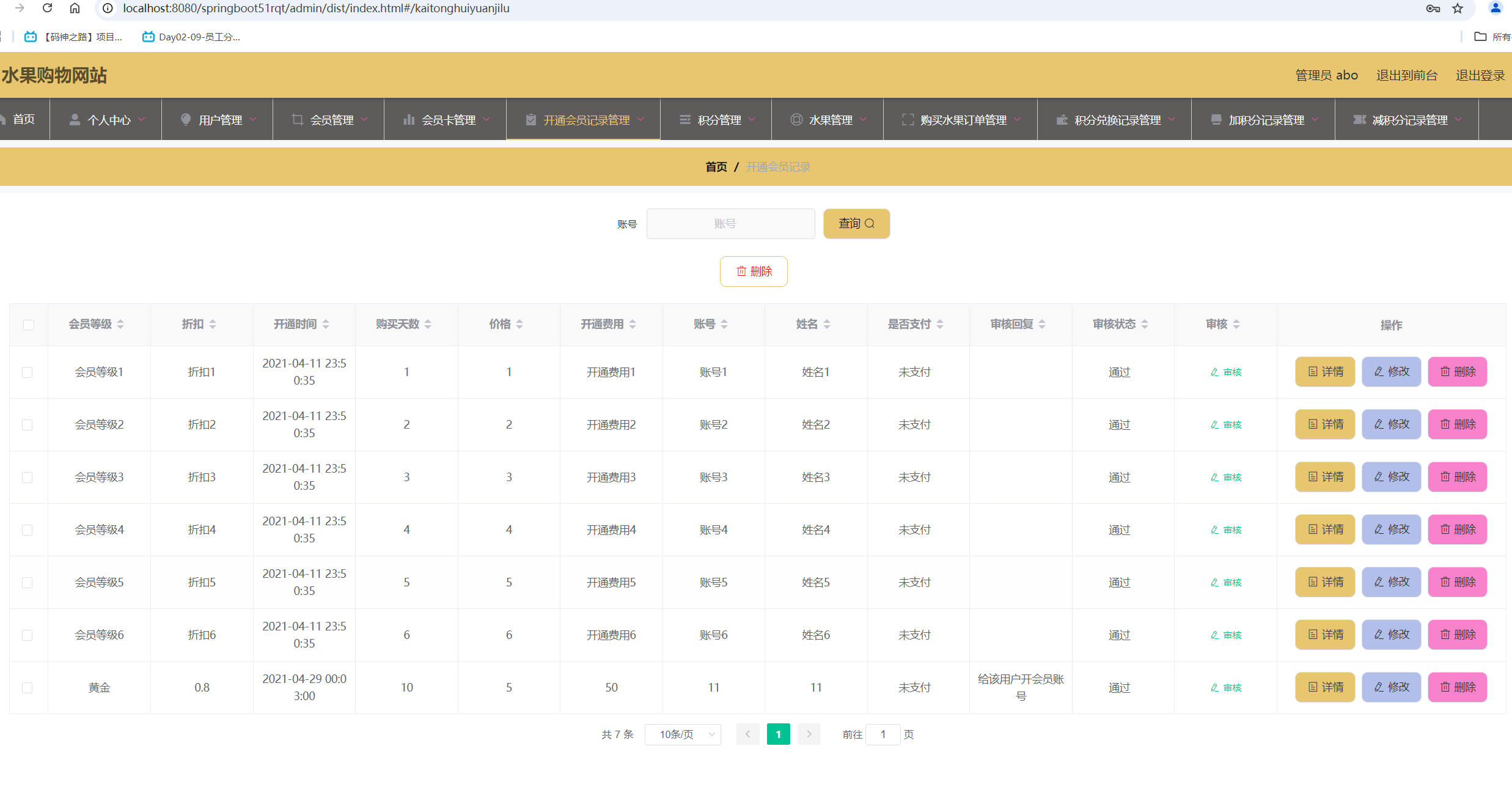Click sort arrows on 价格 column
This screenshot has height=801, width=1512.
(519, 324)
